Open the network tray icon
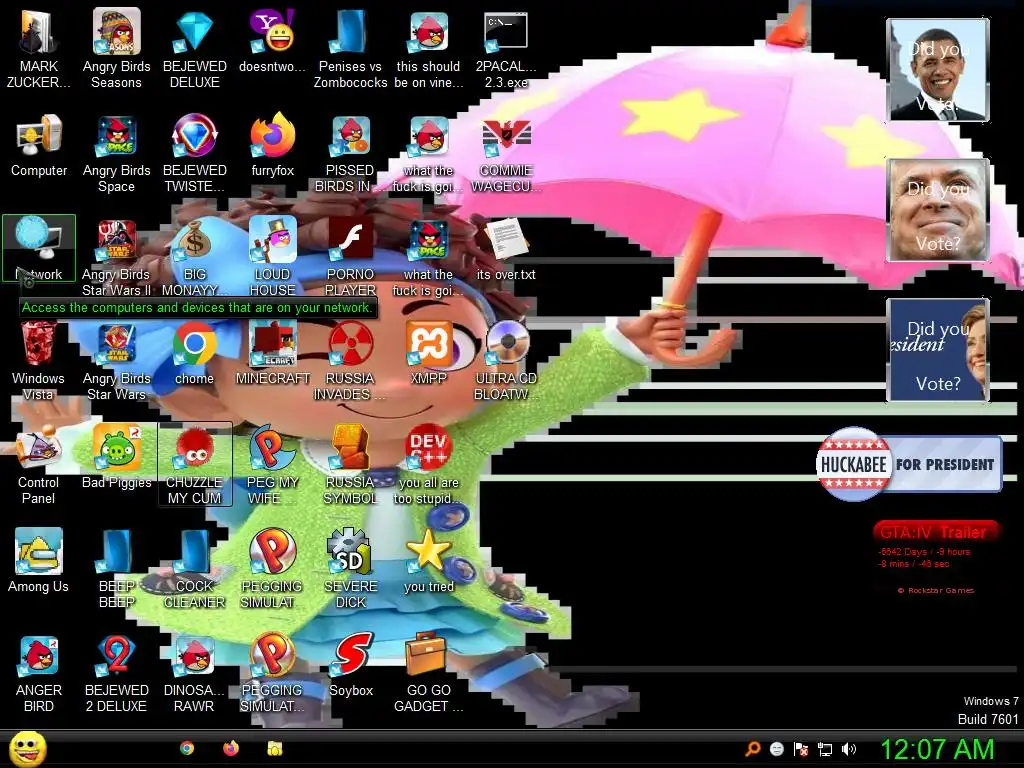This screenshot has height=768, width=1024. [825, 749]
